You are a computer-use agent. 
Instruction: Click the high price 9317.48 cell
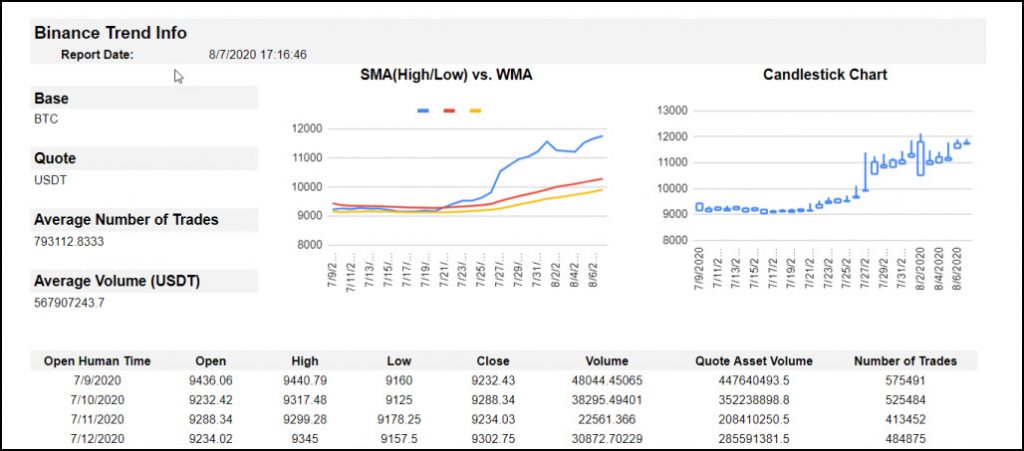click(x=305, y=399)
